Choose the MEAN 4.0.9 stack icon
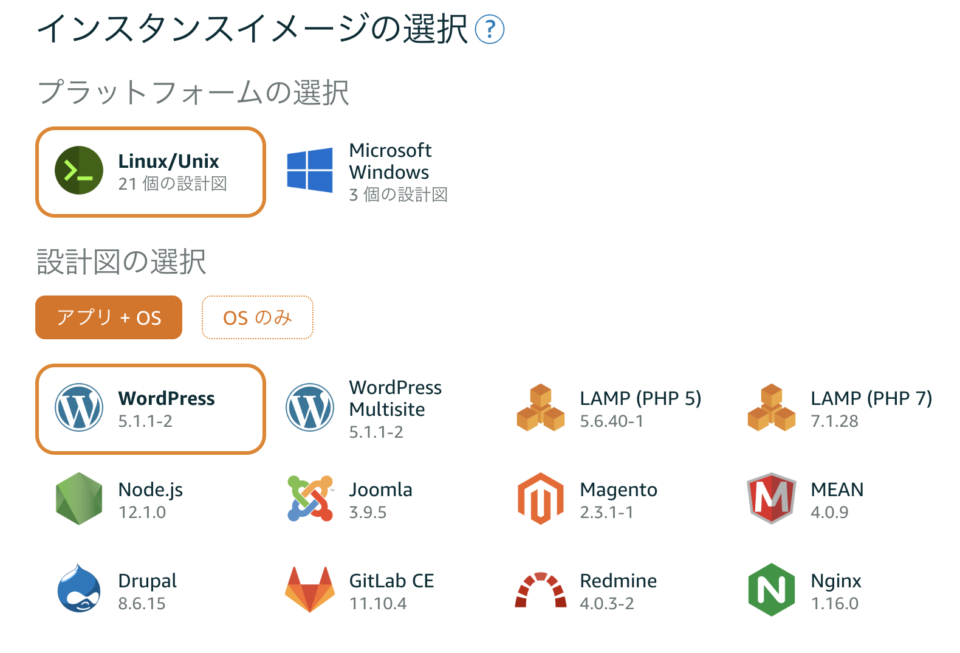Viewport: 960px width, 653px height. click(772, 500)
